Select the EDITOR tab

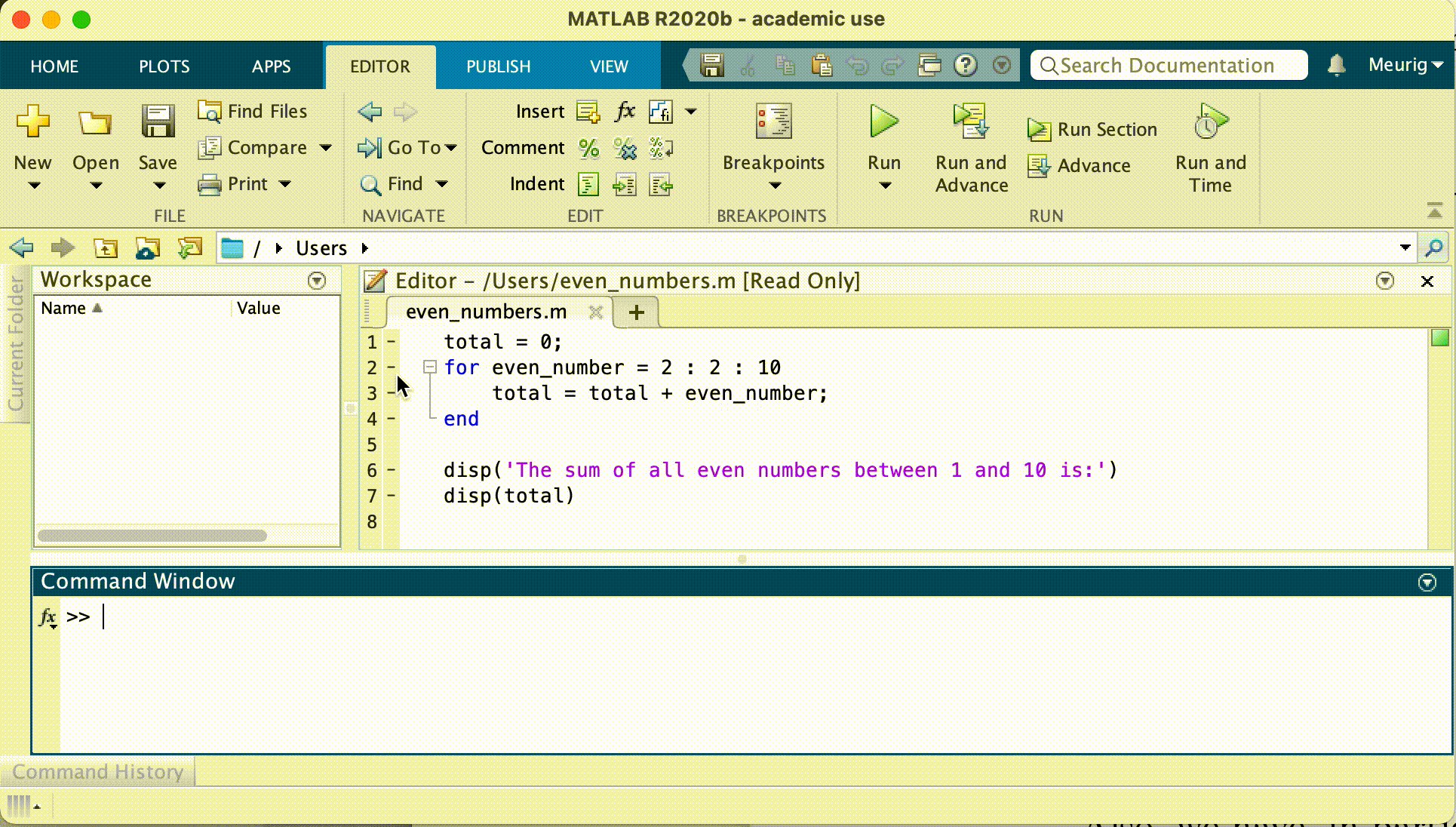(x=380, y=66)
